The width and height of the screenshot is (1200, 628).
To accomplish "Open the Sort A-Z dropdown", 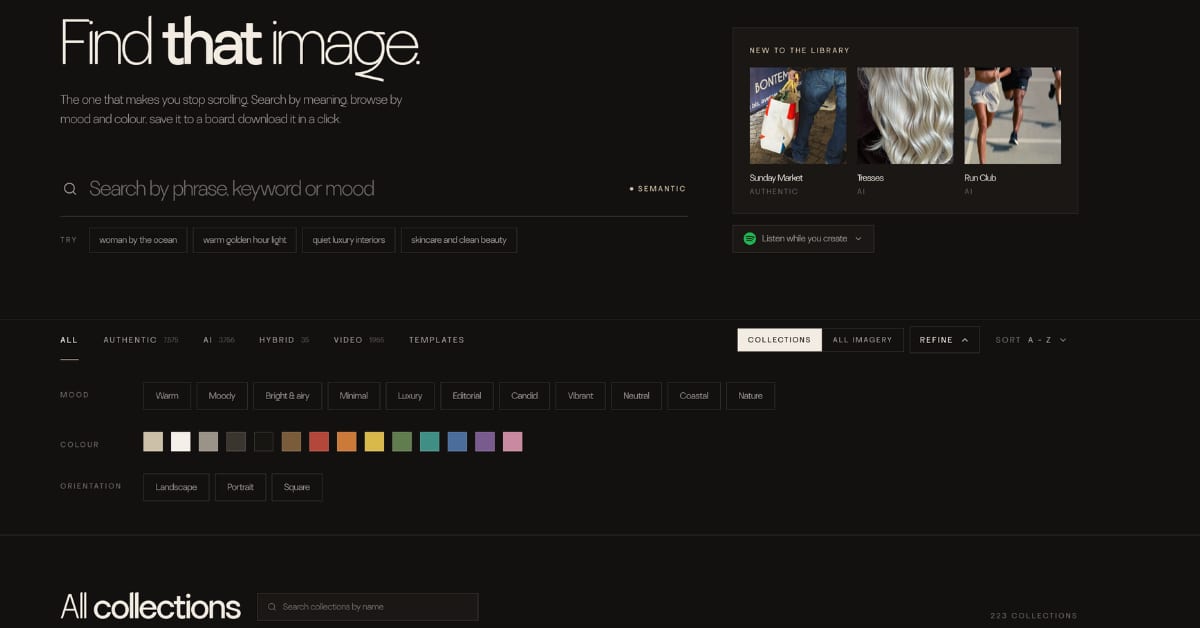I will point(1031,340).
